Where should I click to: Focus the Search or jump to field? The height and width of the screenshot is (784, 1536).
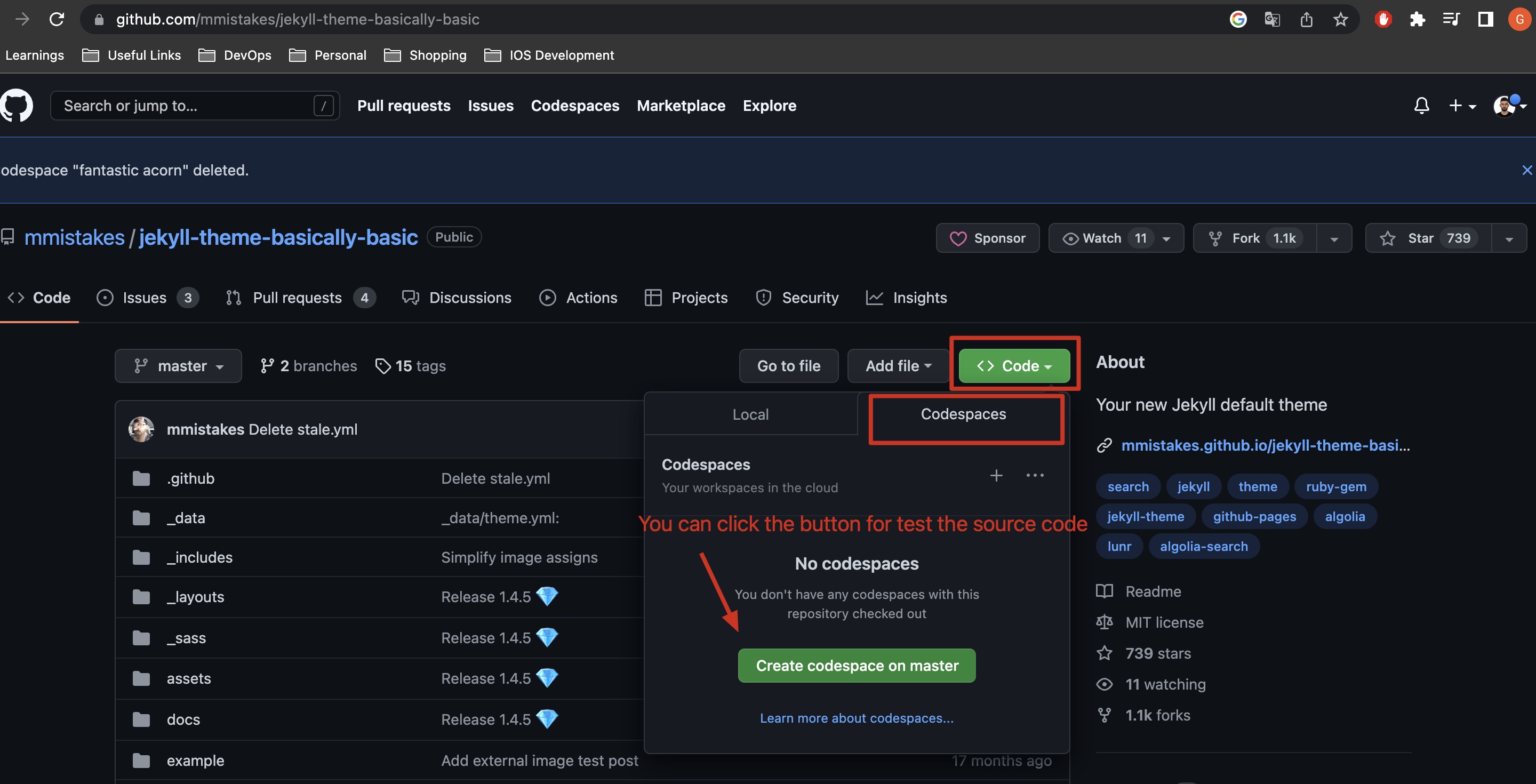[x=195, y=106]
